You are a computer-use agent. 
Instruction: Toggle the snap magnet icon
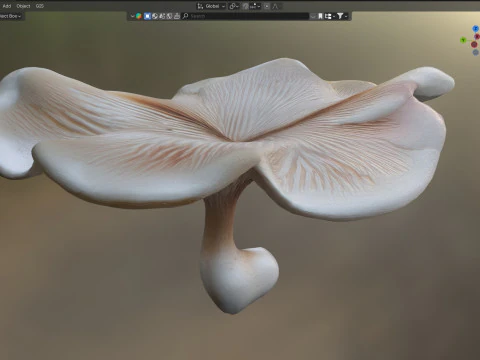(245, 6)
